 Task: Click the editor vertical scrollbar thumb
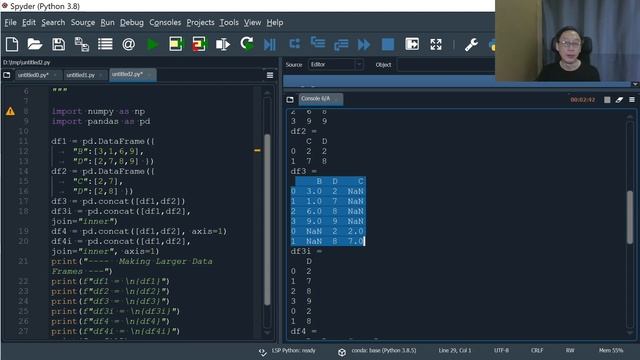click(267, 220)
